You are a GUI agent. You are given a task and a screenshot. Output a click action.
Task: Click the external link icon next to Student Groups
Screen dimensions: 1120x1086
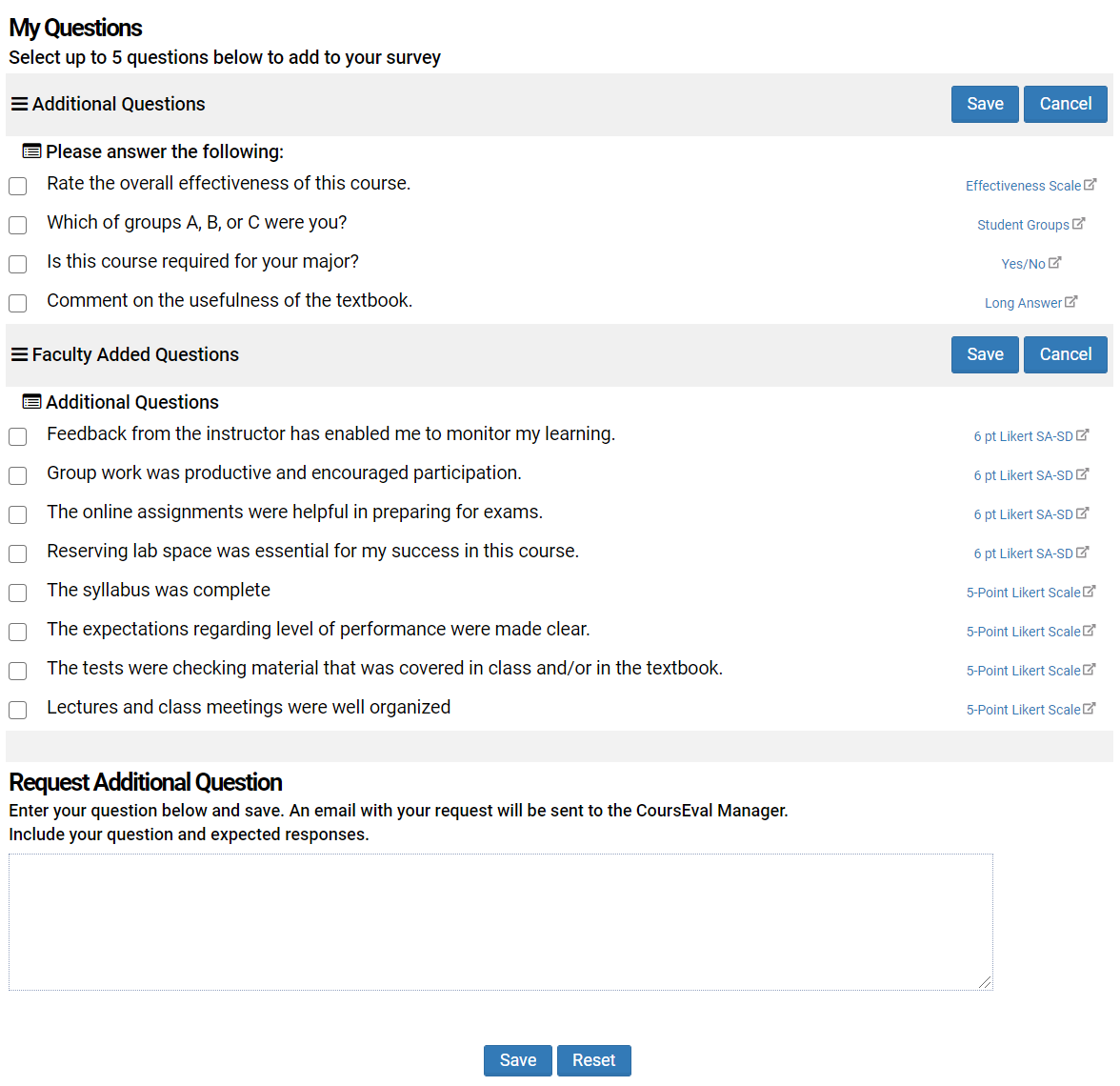1078,224
